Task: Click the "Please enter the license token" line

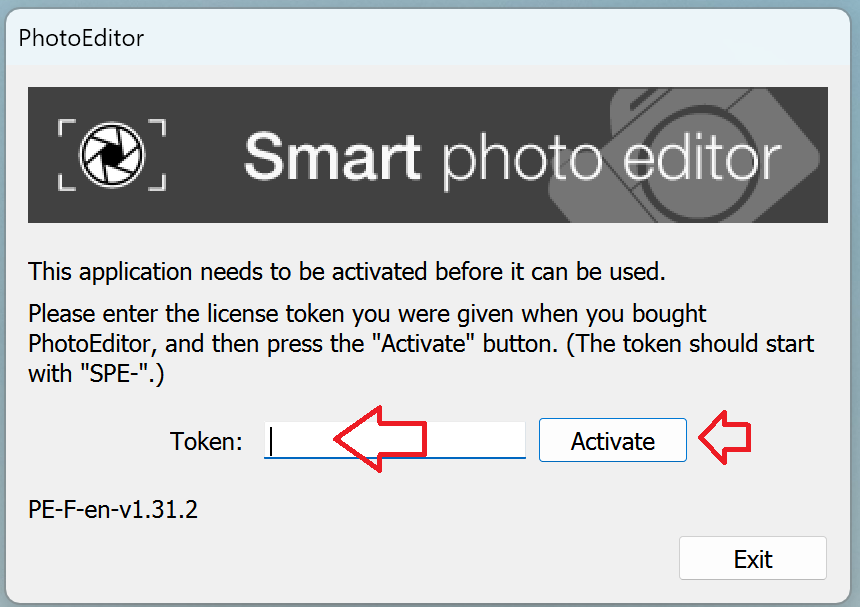Action: click(367, 314)
